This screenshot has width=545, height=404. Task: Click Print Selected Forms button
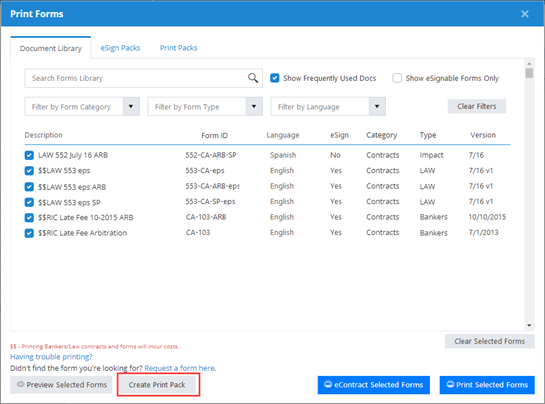[487, 385]
